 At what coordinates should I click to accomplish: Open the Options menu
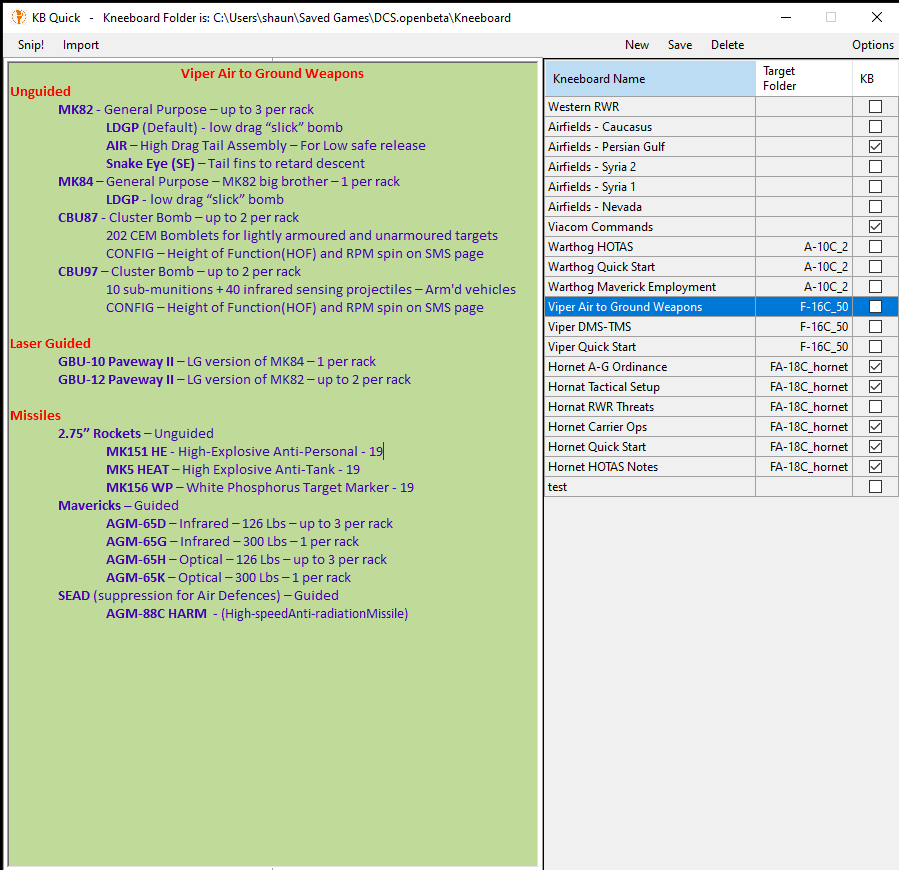click(x=872, y=45)
